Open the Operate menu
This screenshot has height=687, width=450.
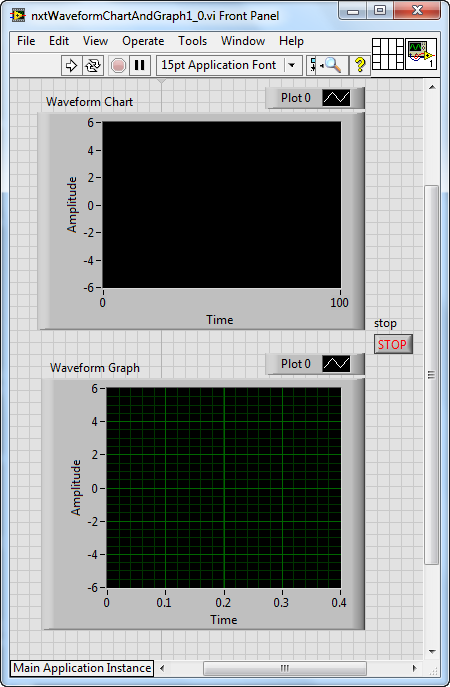(143, 41)
